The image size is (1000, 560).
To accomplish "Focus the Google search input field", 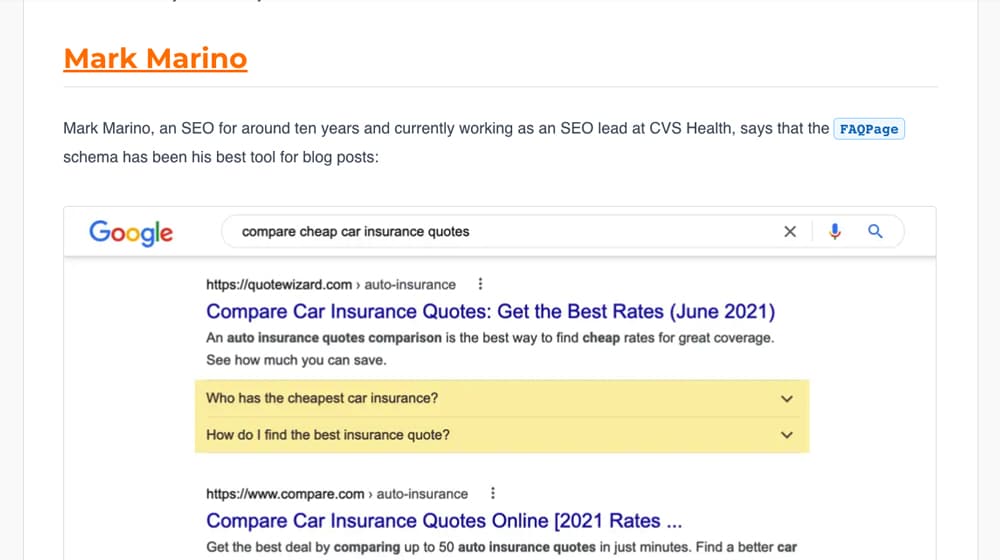I will pyautogui.click(x=504, y=232).
